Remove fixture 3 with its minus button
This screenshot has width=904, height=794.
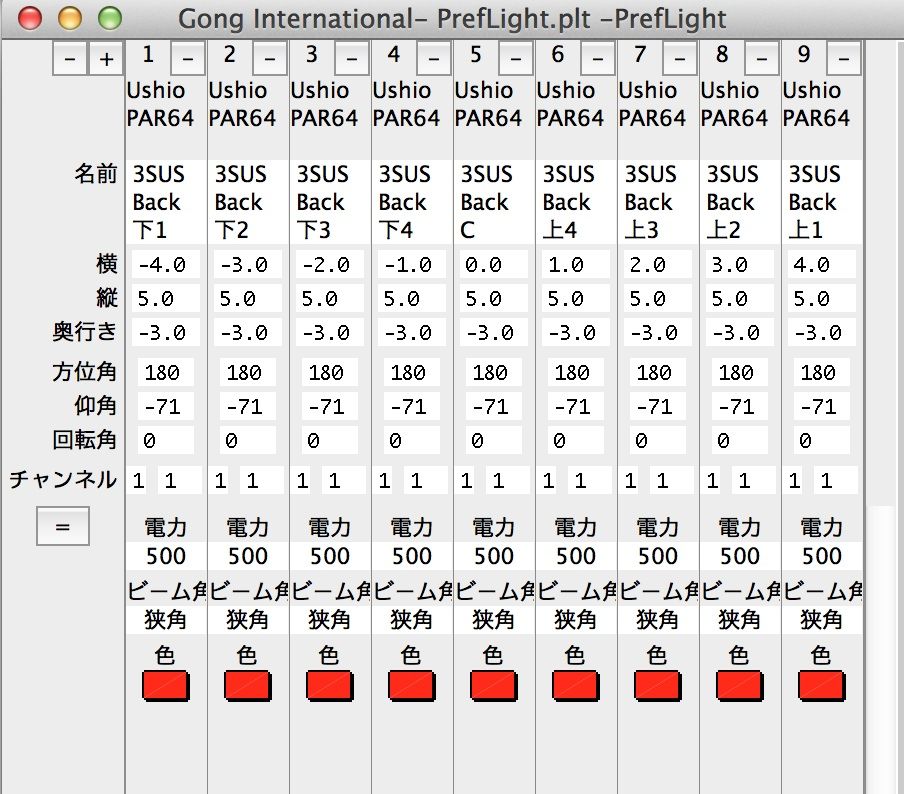(352, 58)
